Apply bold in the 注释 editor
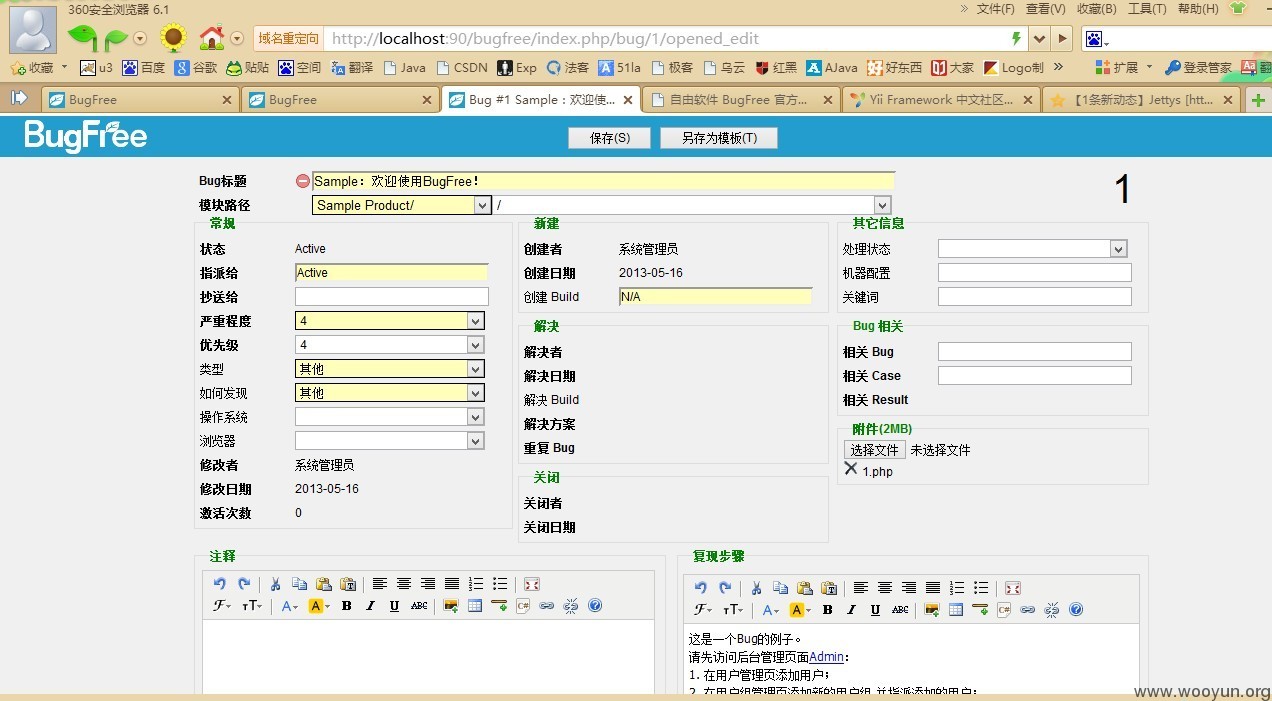This screenshot has width=1272, height=701. click(346, 606)
